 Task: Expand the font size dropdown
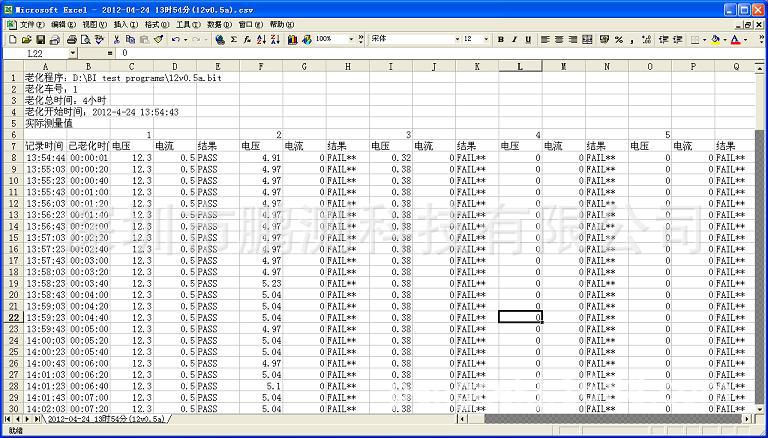click(x=486, y=39)
